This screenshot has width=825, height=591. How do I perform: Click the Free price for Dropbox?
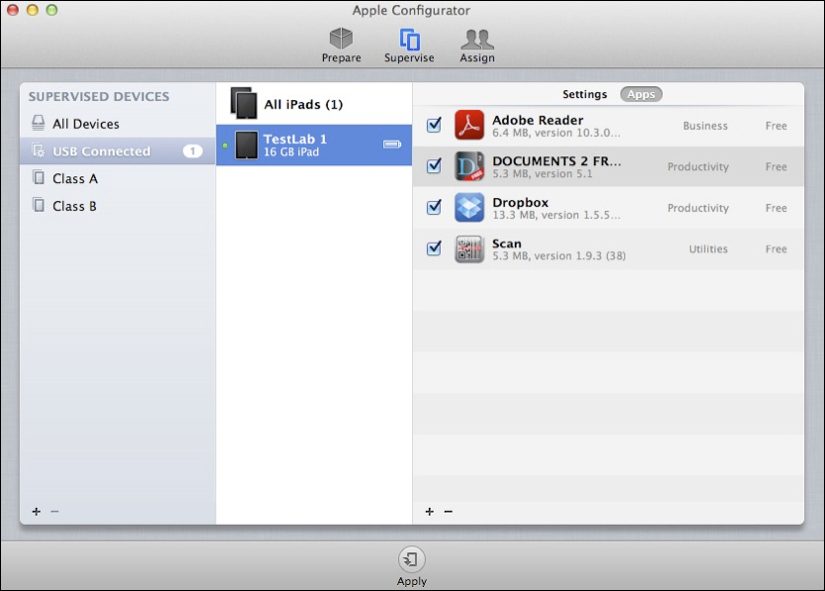pyautogui.click(x=776, y=208)
